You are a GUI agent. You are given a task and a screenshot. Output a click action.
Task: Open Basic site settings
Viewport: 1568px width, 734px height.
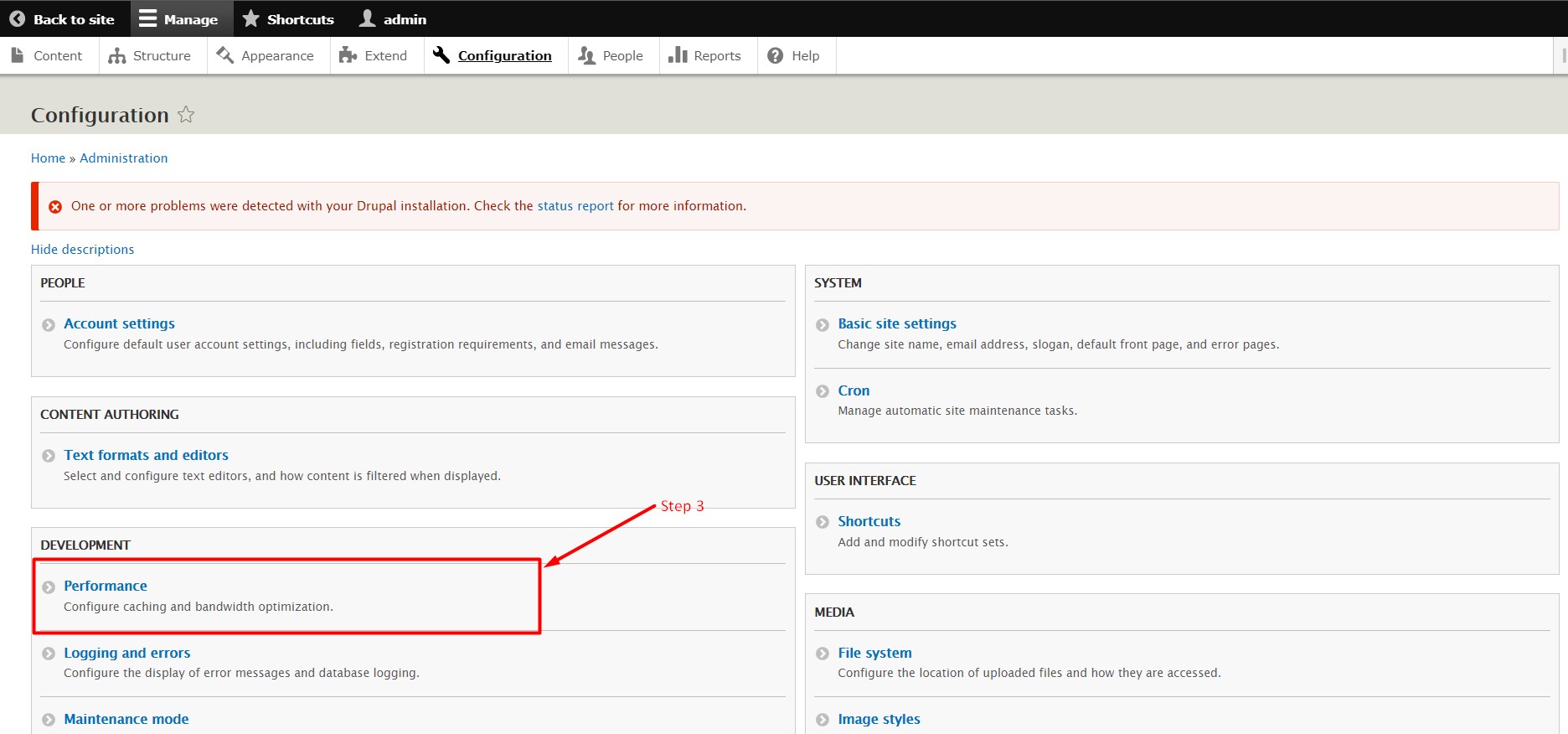point(897,323)
